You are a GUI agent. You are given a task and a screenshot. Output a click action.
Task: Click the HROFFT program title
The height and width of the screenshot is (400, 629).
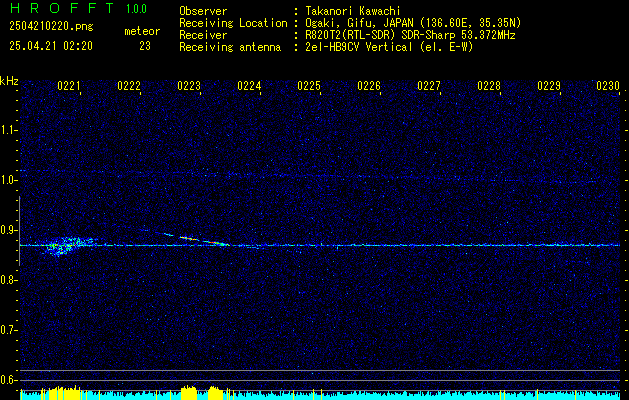pyautogui.click(x=61, y=8)
